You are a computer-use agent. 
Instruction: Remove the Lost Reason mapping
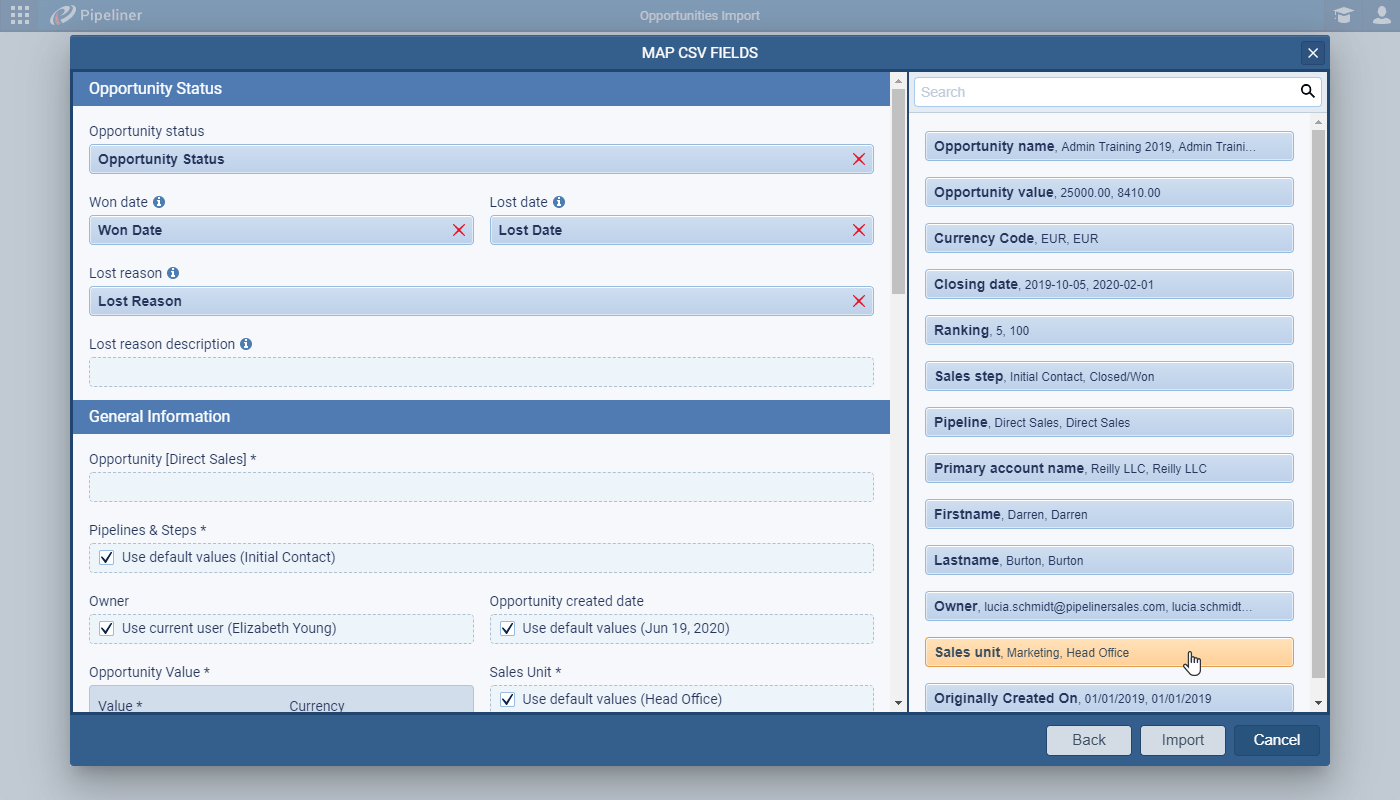pyautogui.click(x=858, y=301)
